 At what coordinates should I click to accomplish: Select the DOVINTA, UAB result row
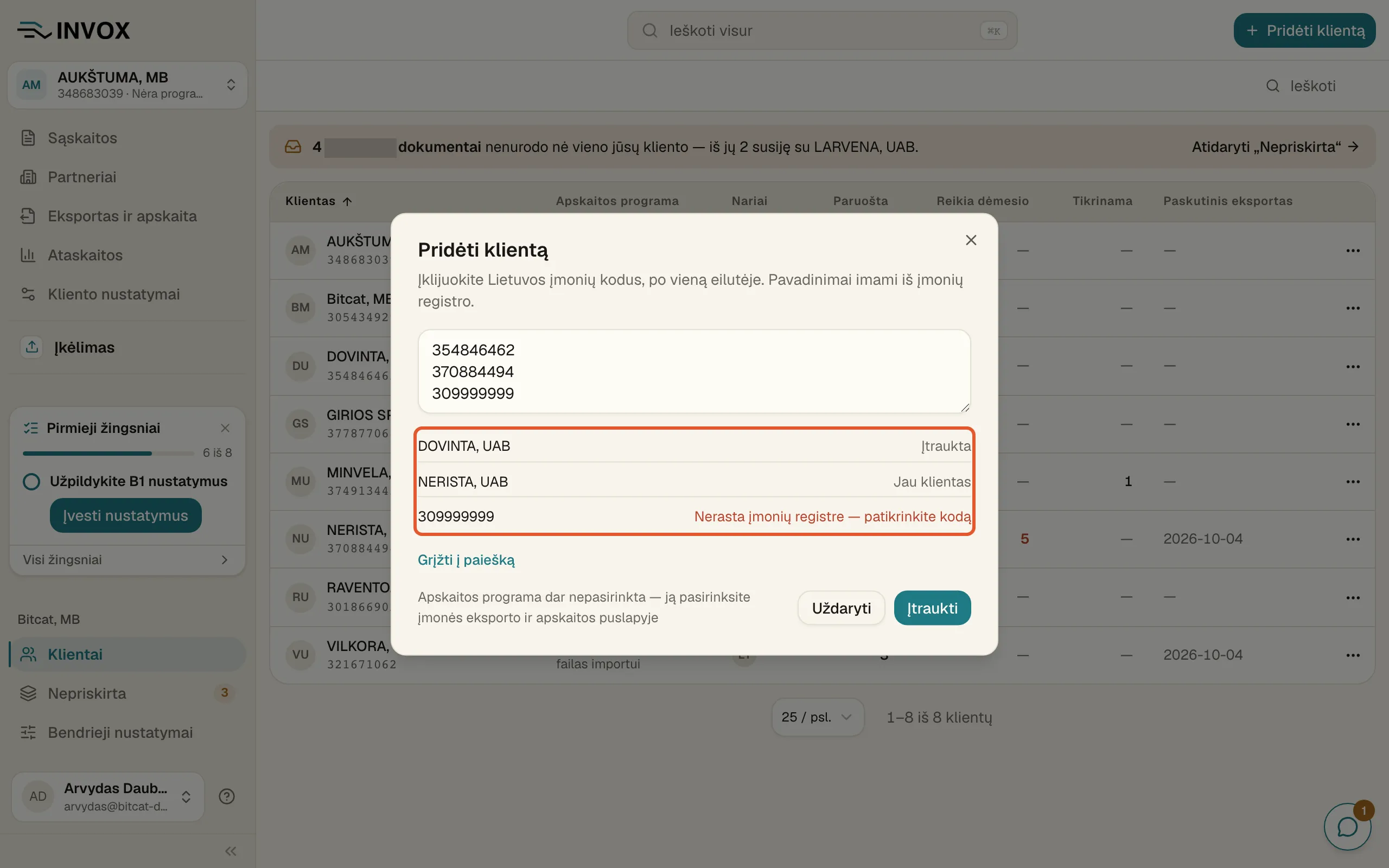(x=694, y=446)
